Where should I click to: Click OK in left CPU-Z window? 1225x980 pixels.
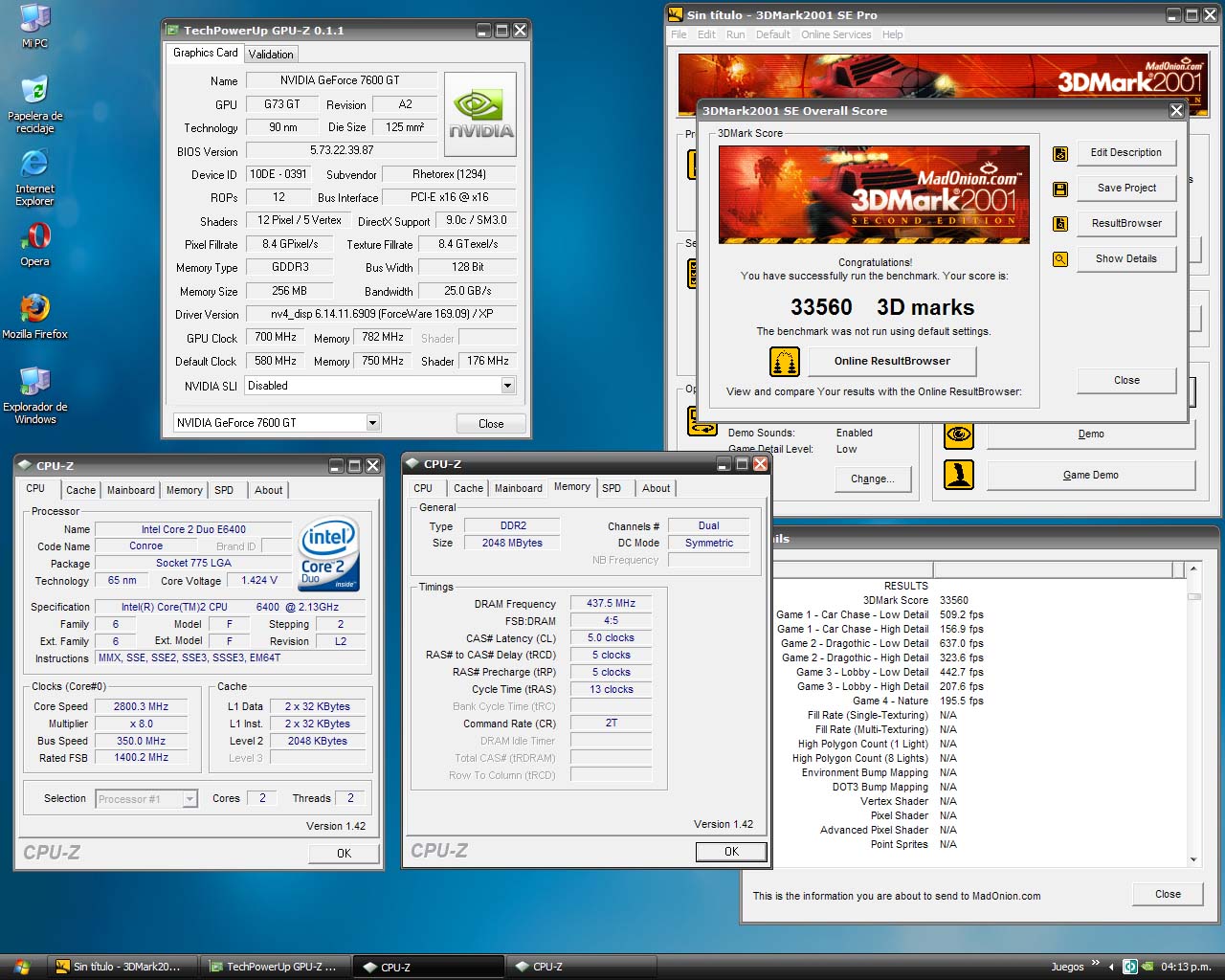[344, 854]
